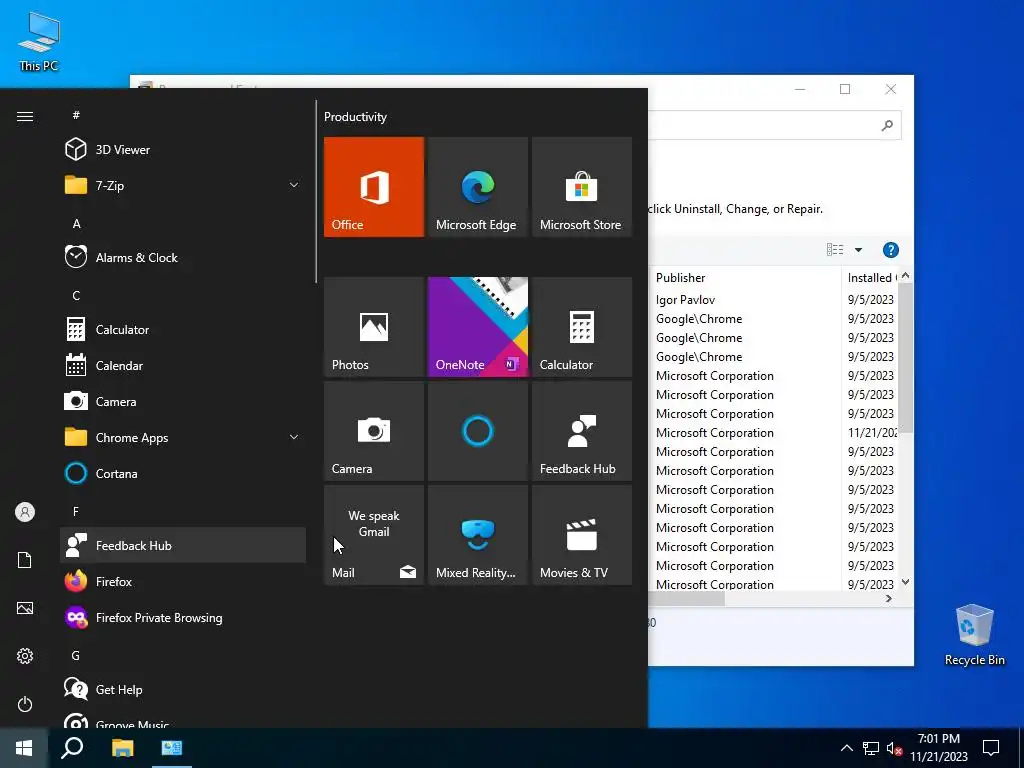Open the Pictures icon in the Start sidebar

click(x=25, y=608)
